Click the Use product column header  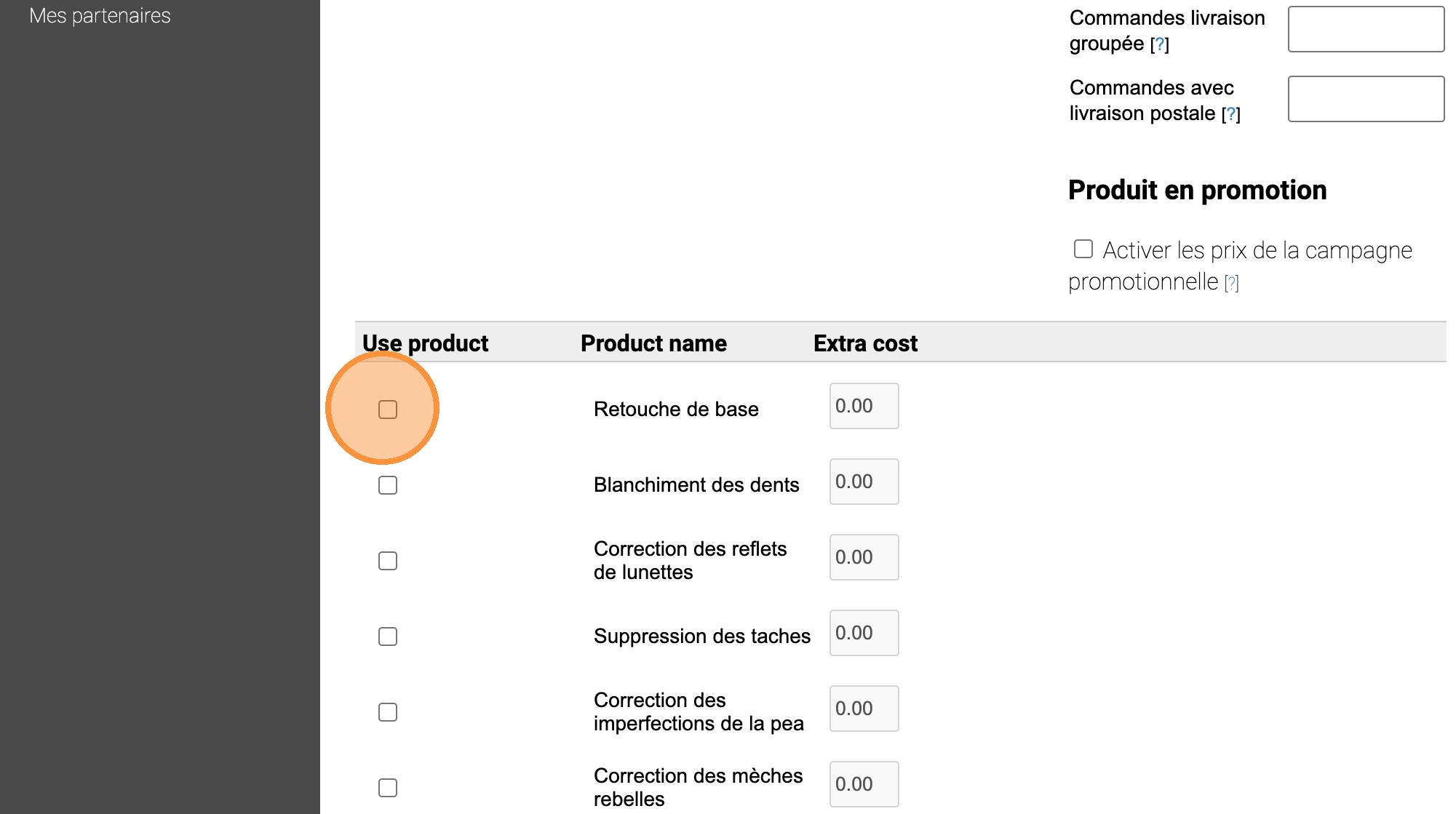tap(425, 343)
